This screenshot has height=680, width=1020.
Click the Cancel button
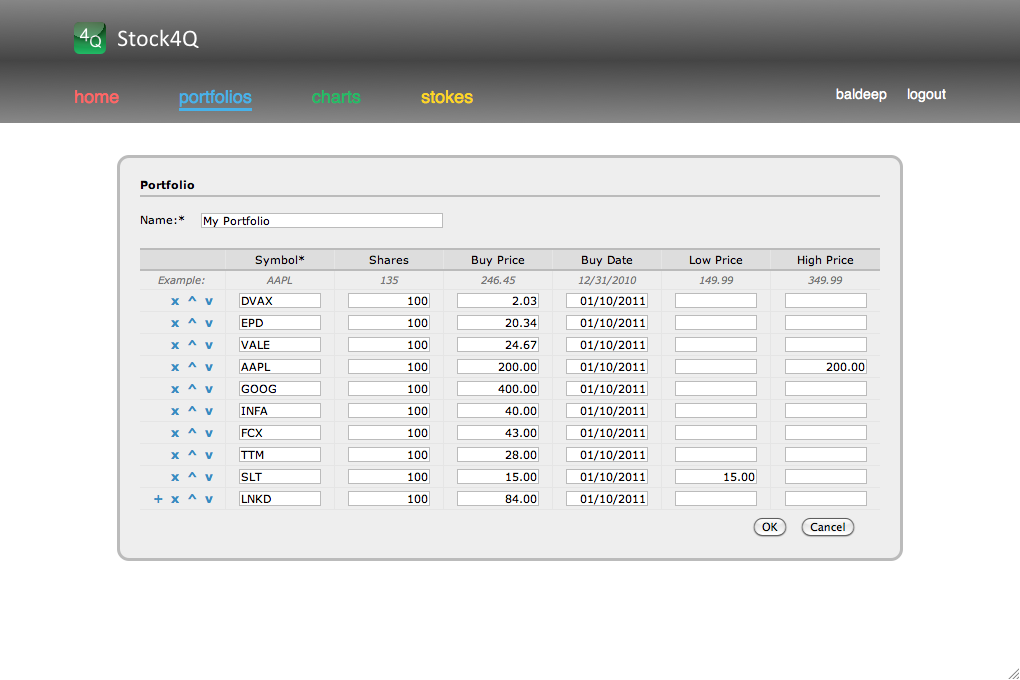click(827, 527)
